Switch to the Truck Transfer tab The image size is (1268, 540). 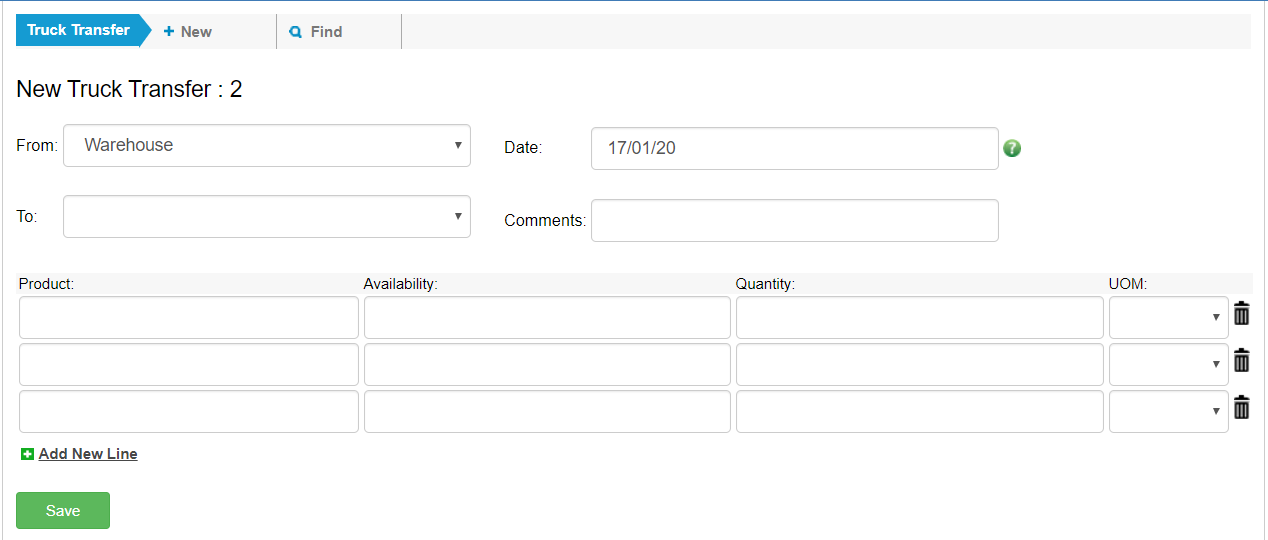[x=78, y=31]
